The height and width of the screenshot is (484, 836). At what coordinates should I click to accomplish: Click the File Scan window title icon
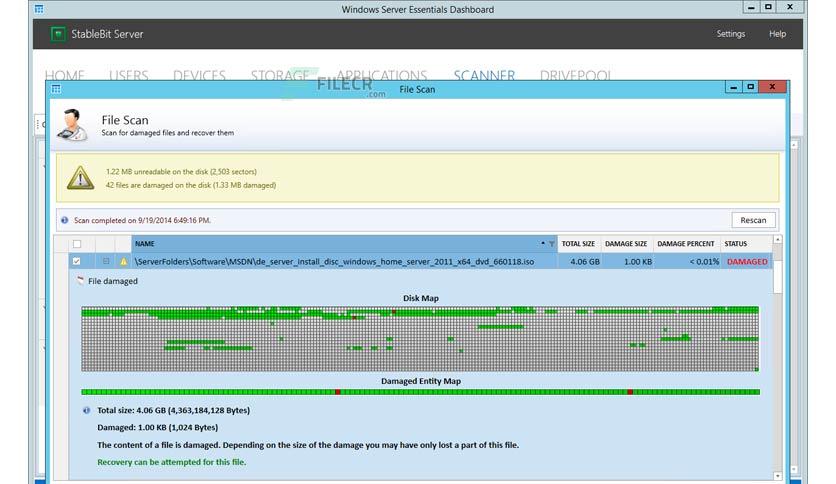pos(56,89)
